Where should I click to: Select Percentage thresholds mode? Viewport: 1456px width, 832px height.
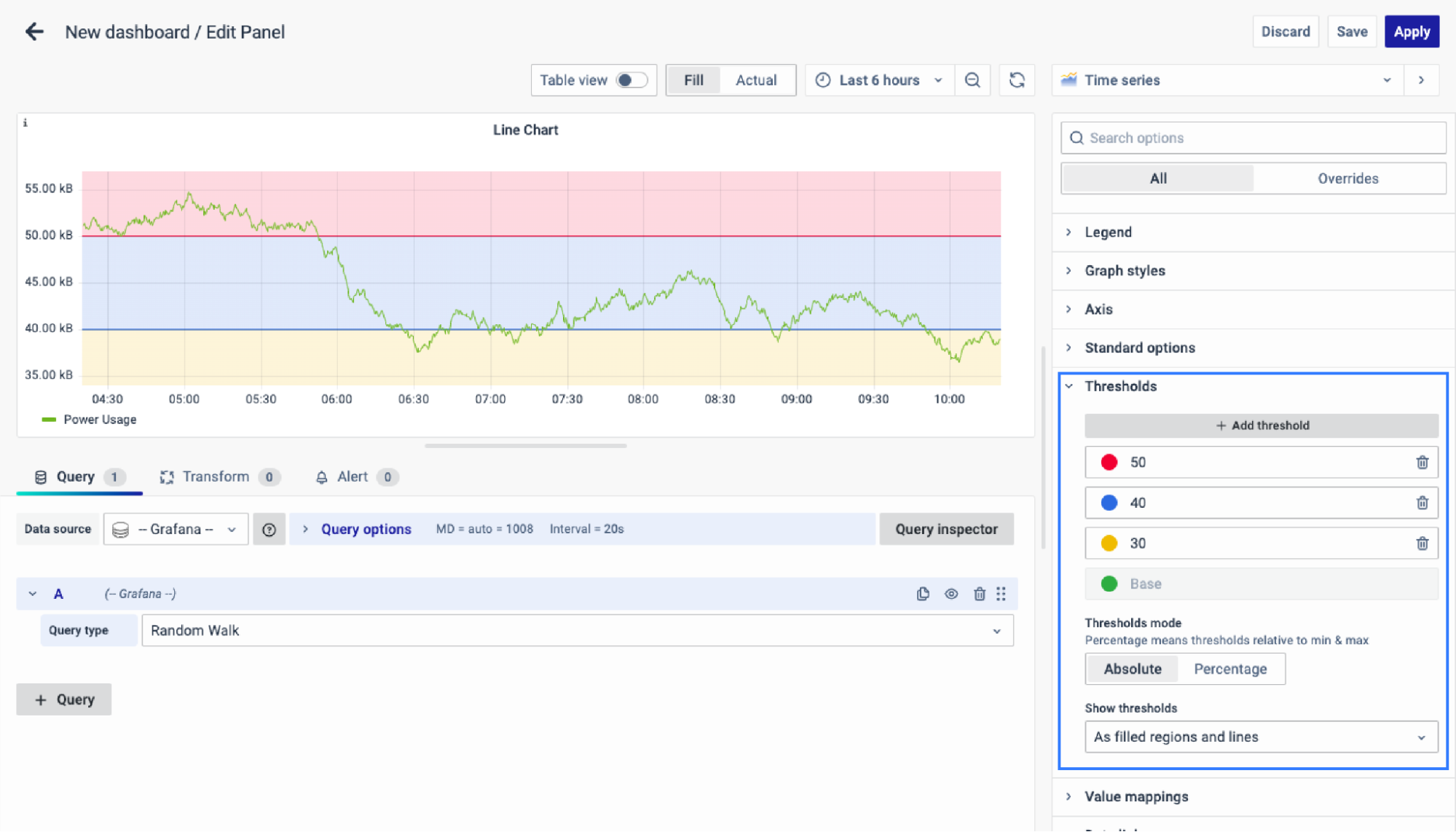tap(1229, 669)
